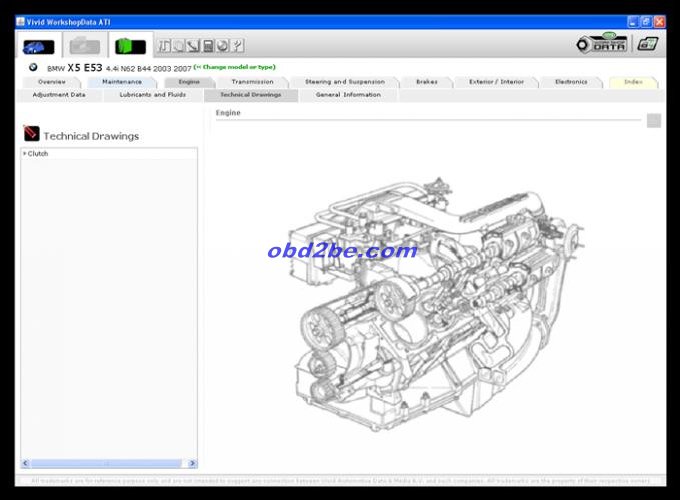Click the BMW X5 E53 model title text
The height and width of the screenshot is (500, 680).
[119, 68]
